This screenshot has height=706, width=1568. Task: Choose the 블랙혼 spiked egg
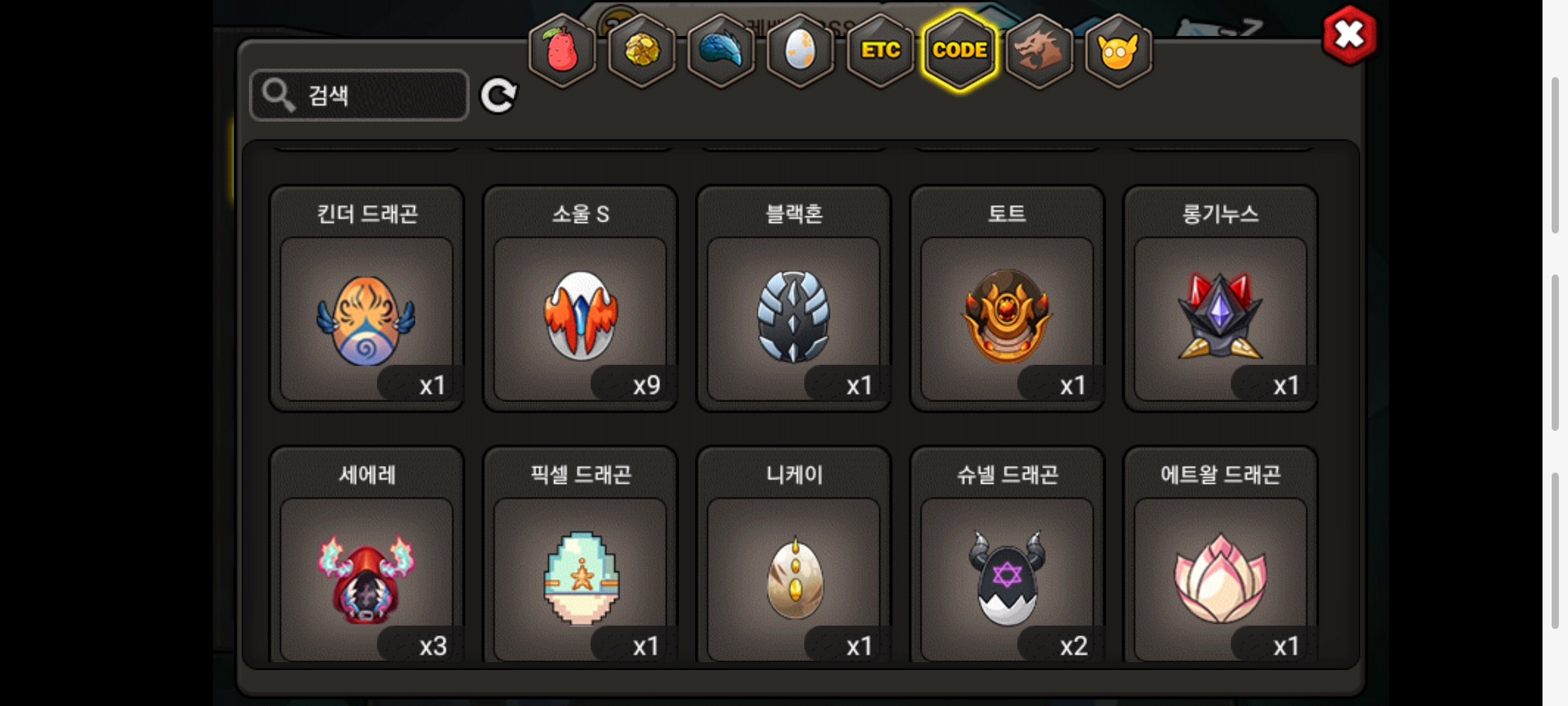pyautogui.click(x=794, y=299)
